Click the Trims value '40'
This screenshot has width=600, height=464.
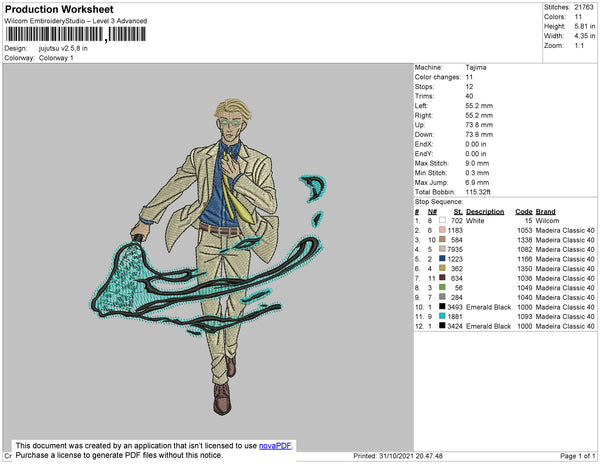[469, 96]
